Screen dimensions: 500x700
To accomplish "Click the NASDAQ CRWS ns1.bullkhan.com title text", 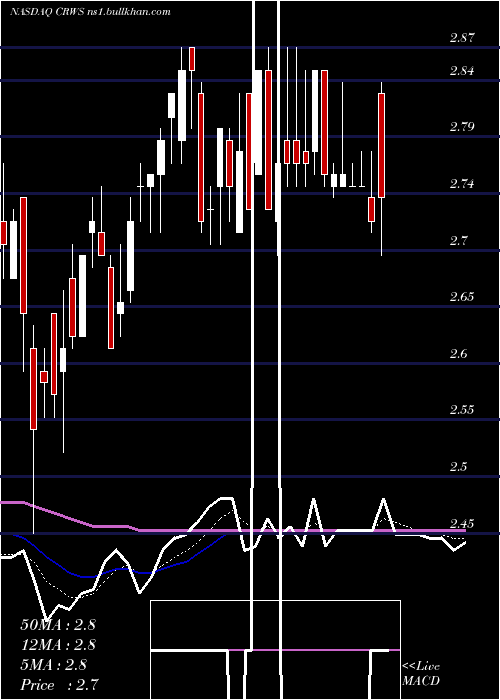I will pyautogui.click(x=90, y=12).
